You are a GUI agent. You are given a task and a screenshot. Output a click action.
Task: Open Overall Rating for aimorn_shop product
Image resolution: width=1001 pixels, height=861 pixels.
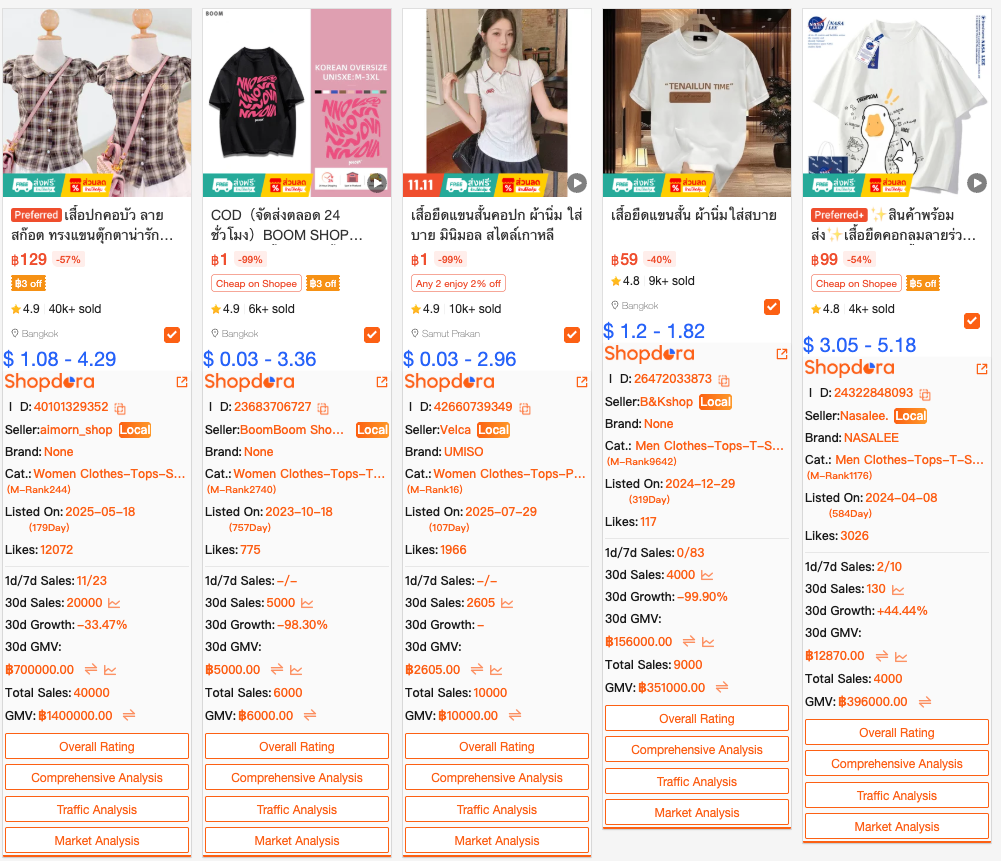[97, 746]
